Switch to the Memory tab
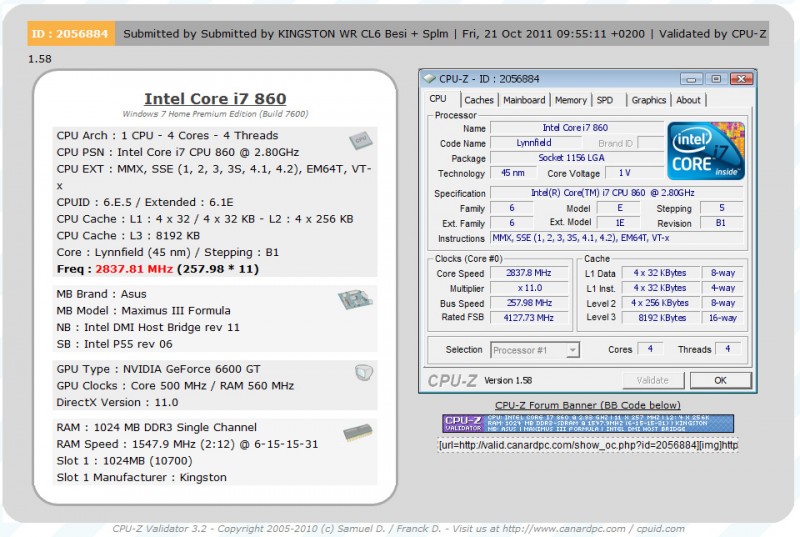The height and width of the screenshot is (537, 800). [570, 100]
